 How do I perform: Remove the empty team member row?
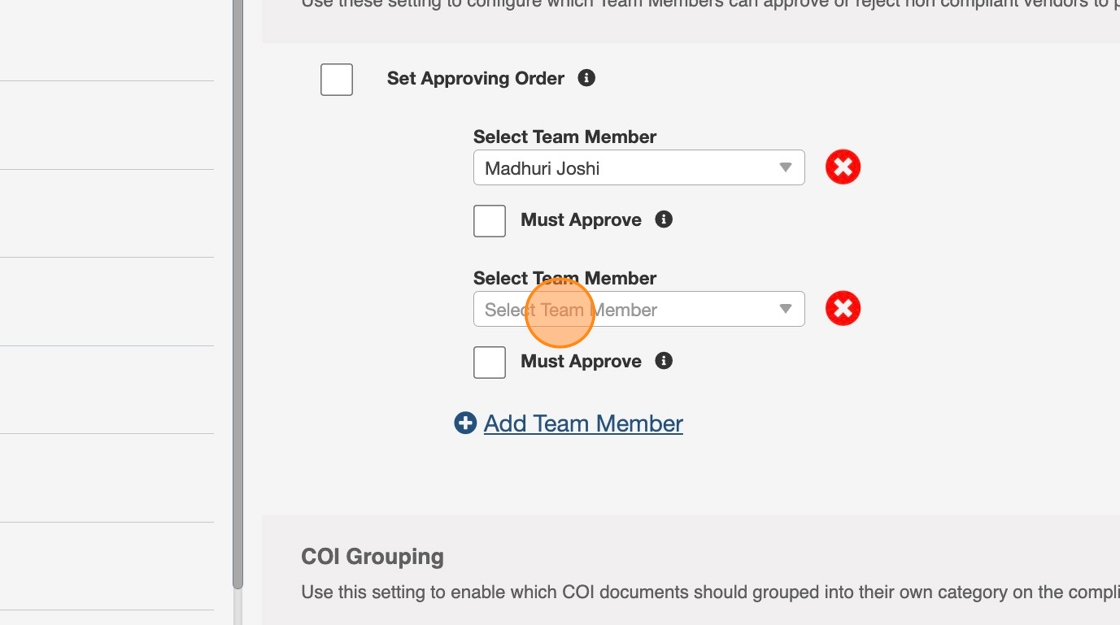pos(843,309)
